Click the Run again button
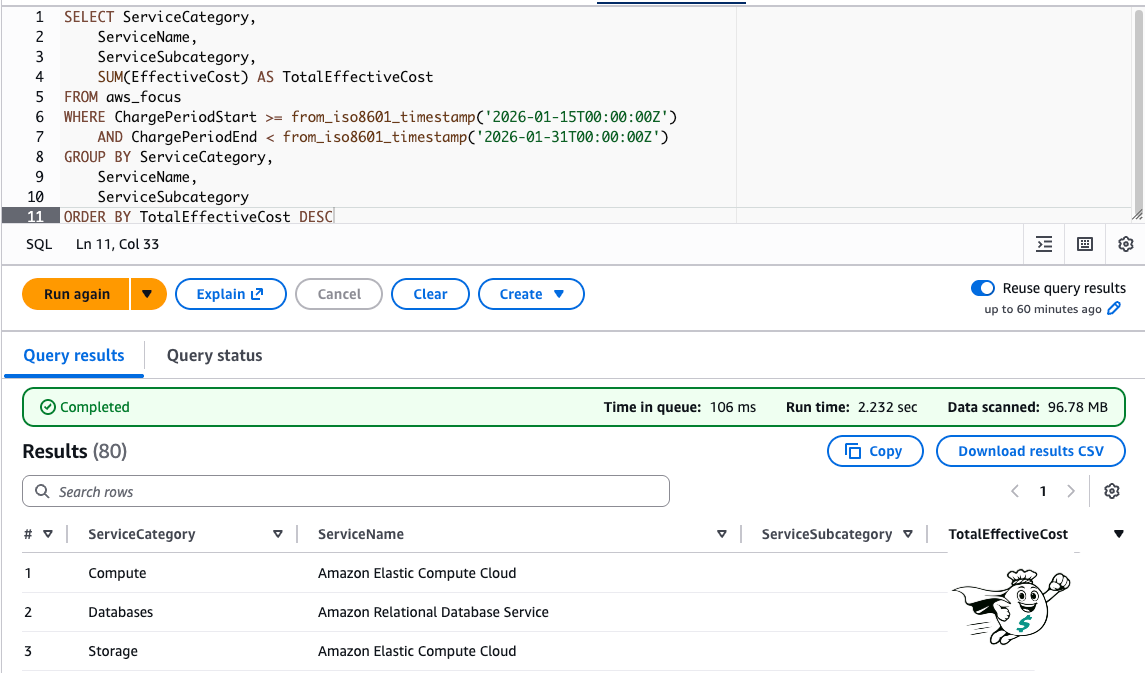The image size is (1145, 673). click(77, 294)
